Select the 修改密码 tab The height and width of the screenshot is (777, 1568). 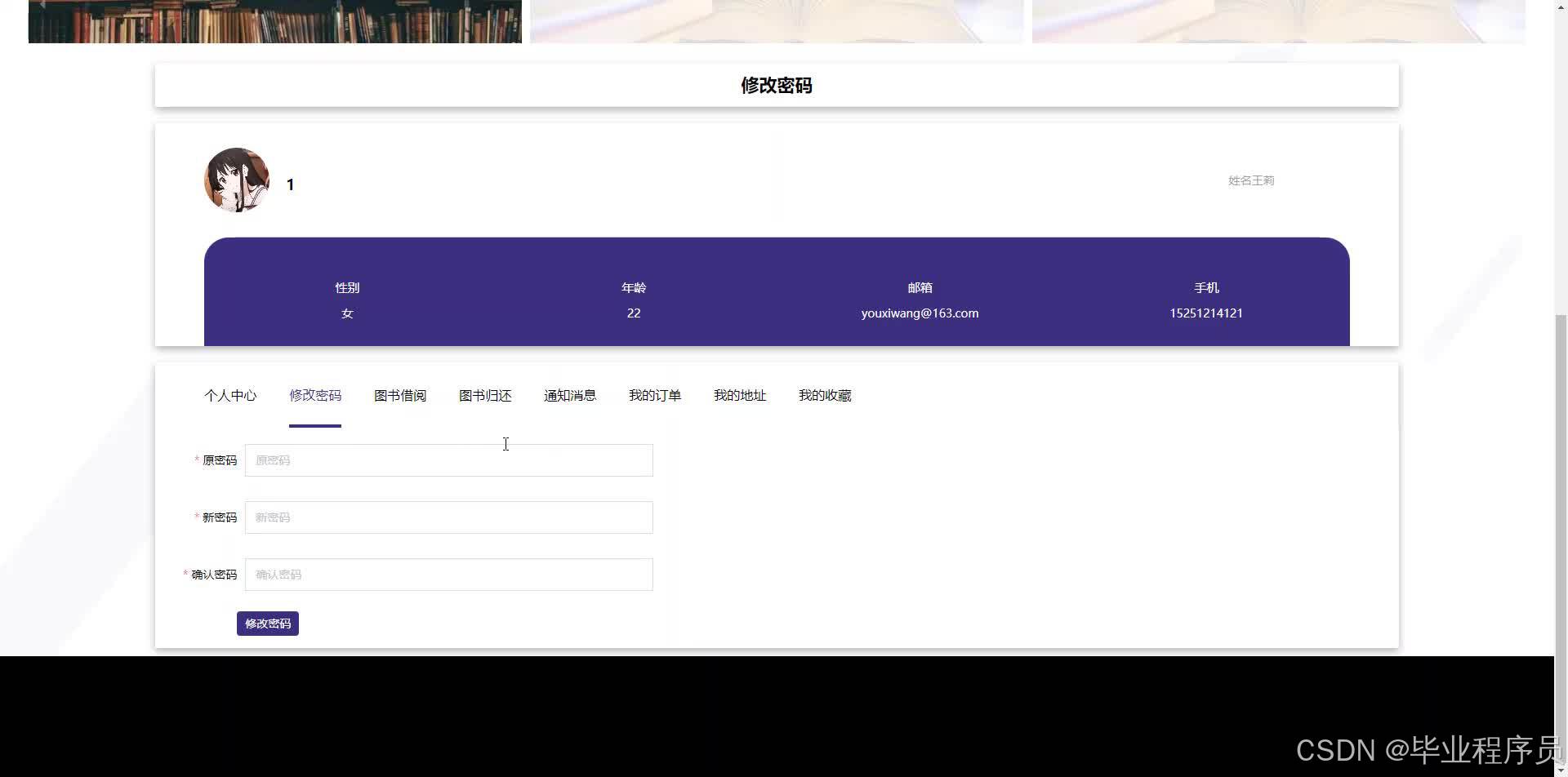(x=315, y=396)
